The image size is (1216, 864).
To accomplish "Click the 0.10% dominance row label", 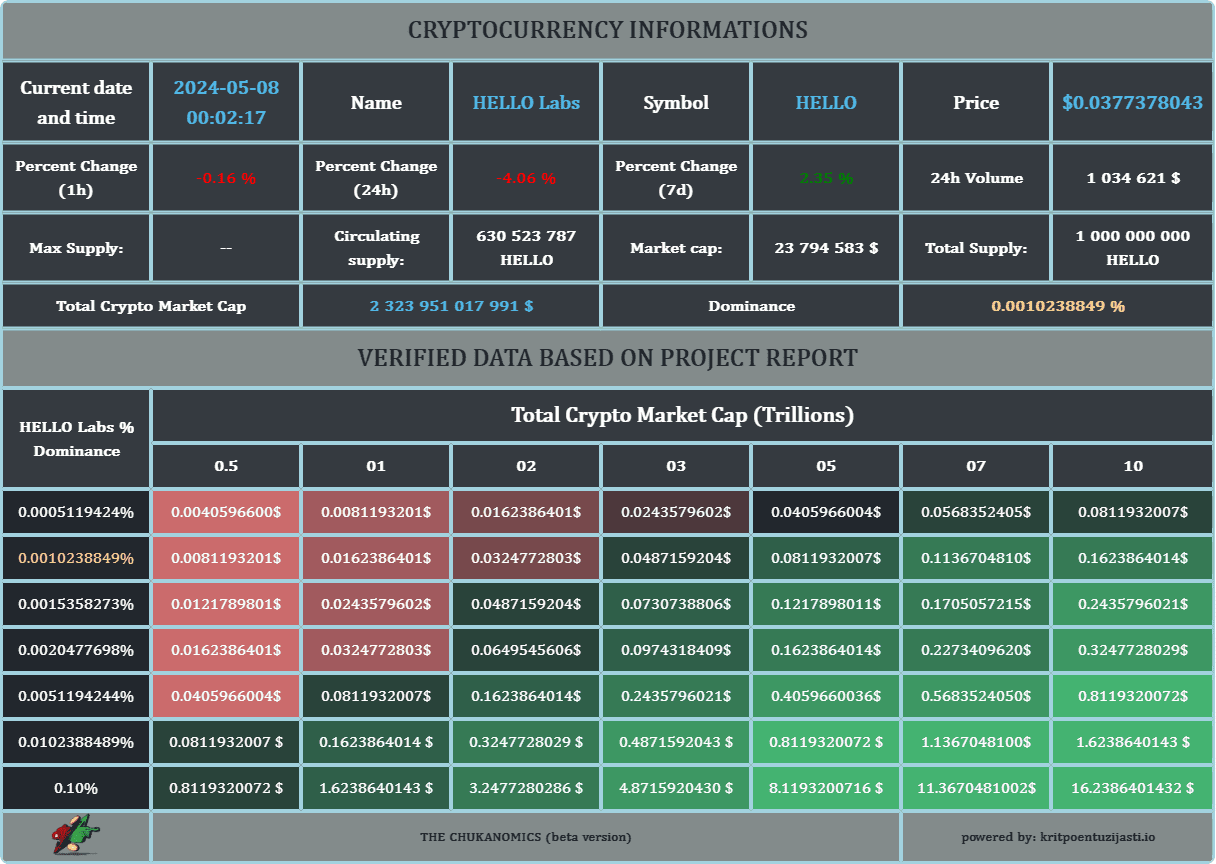I will 76,788.
